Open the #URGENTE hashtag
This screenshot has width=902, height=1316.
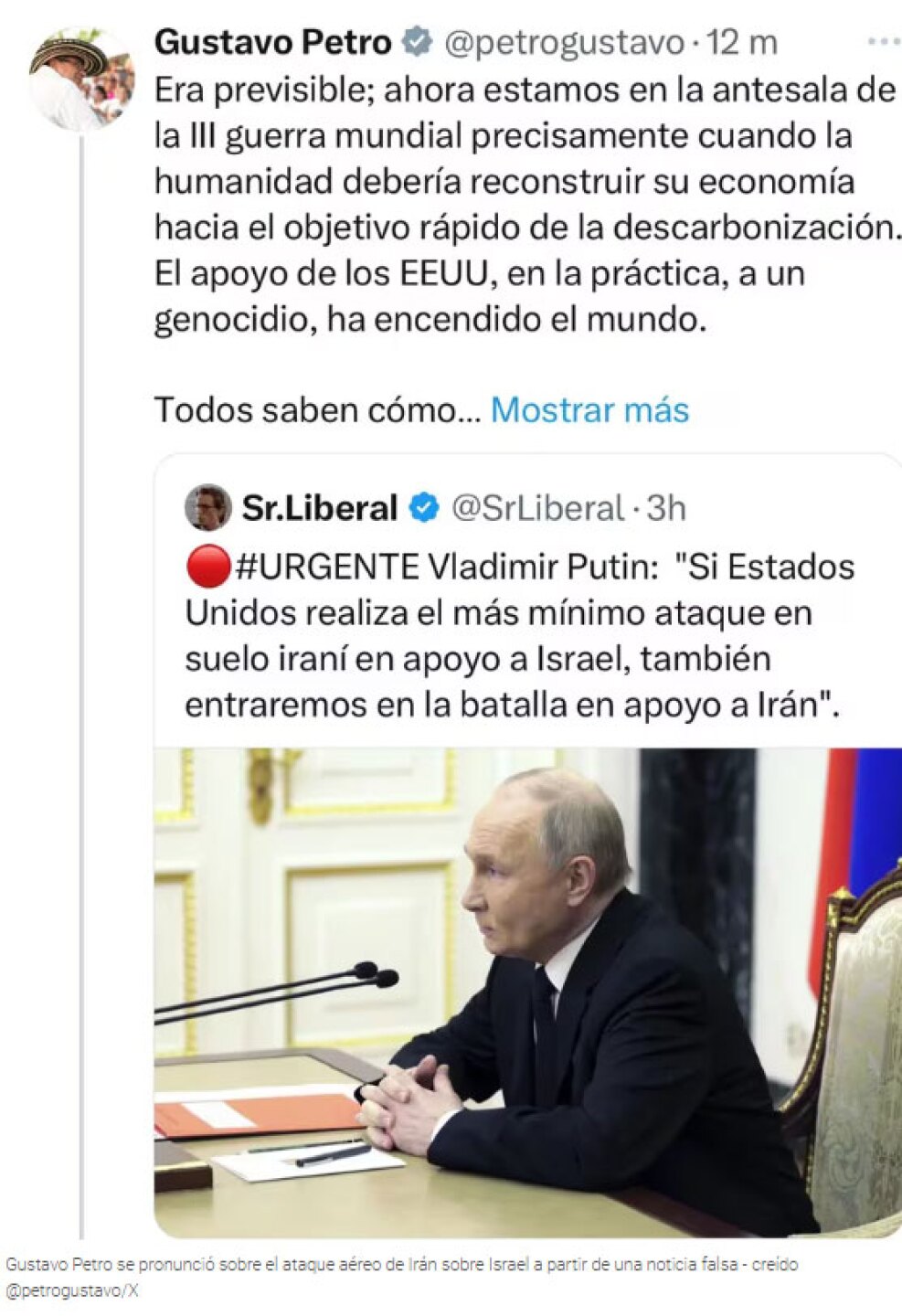click(x=327, y=567)
